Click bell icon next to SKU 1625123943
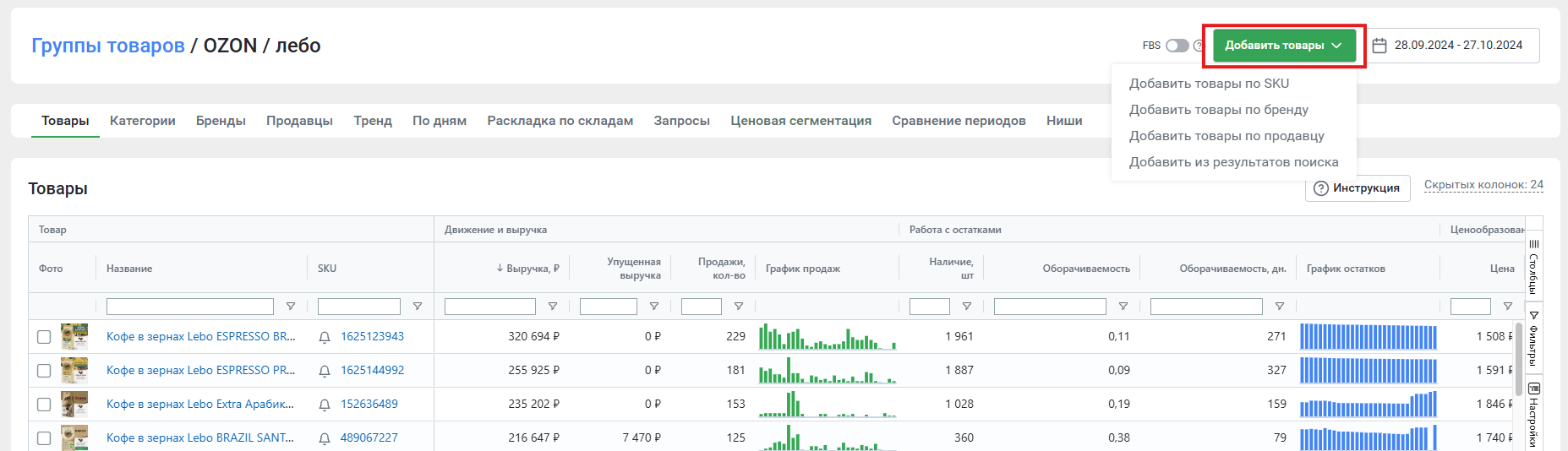1568x451 pixels. click(325, 337)
